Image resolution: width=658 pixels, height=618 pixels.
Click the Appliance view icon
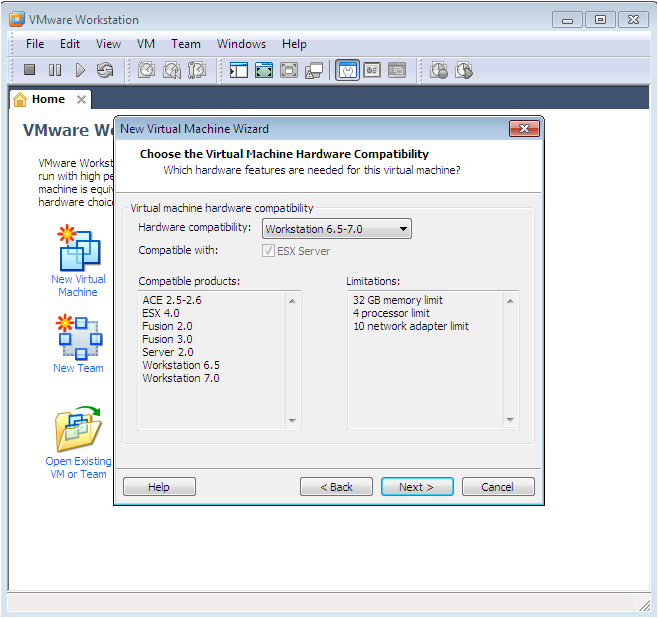tap(372, 70)
